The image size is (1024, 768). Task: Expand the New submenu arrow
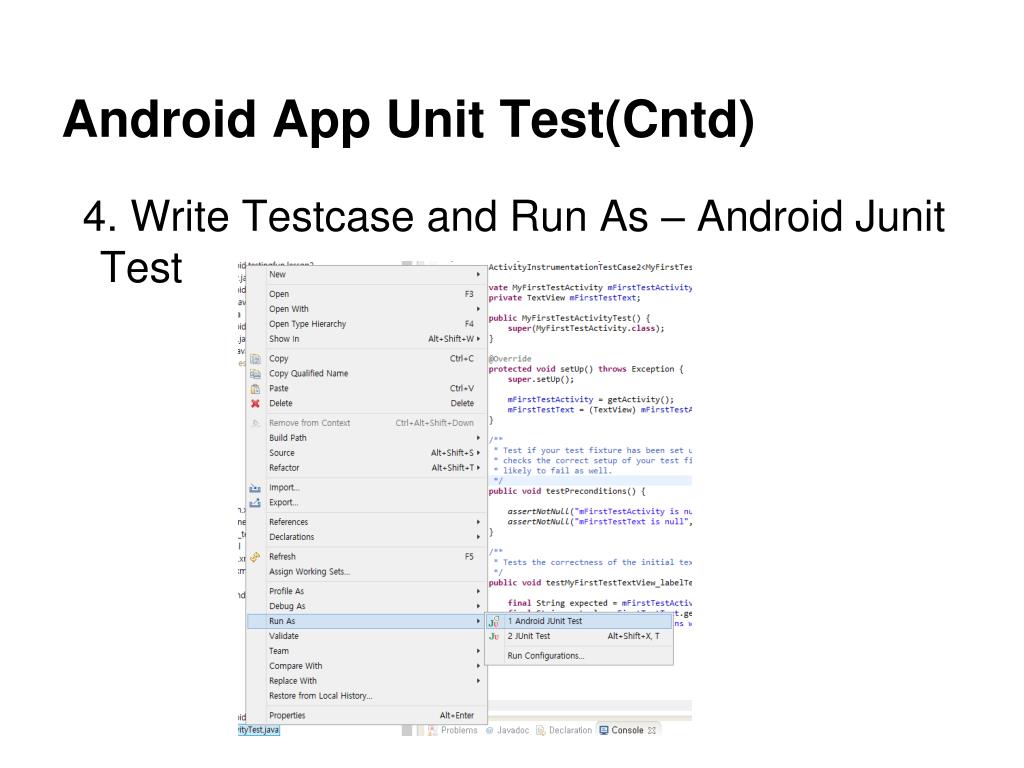pyautogui.click(x=478, y=275)
